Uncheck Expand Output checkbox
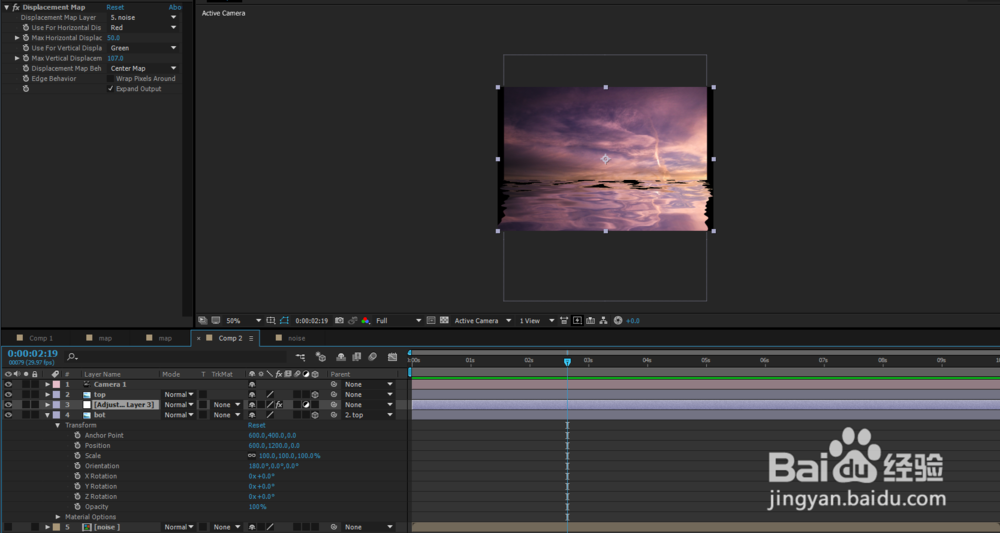1000x533 pixels. coord(110,89)
